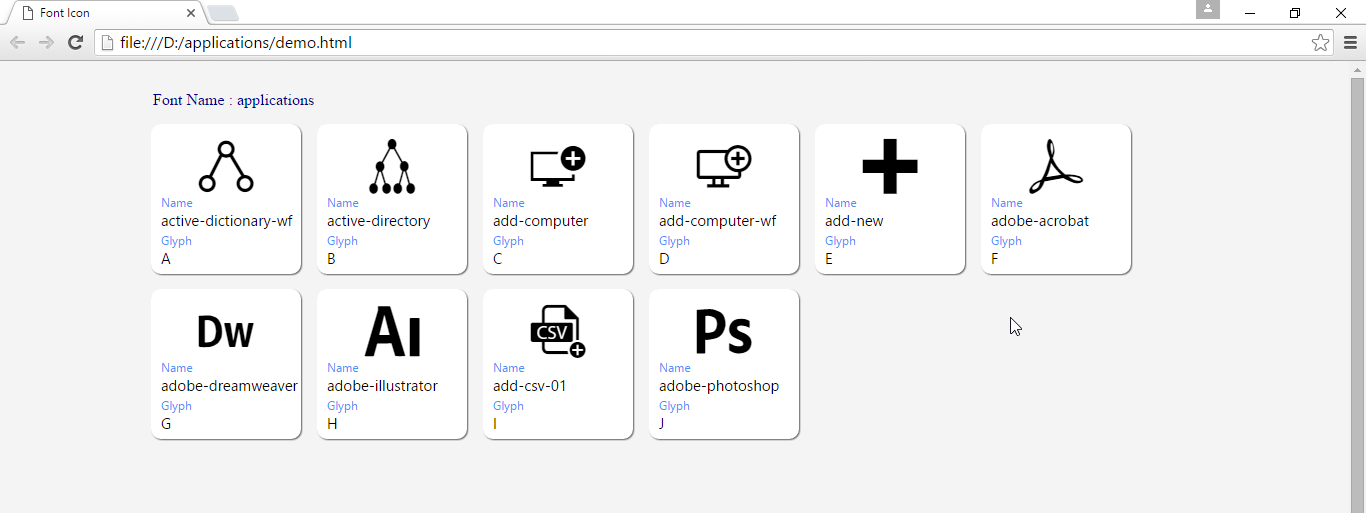Viewport: 1366px width, 513px height.
Task: Click the page scrollbar thumb
Action: point(1357,295)
